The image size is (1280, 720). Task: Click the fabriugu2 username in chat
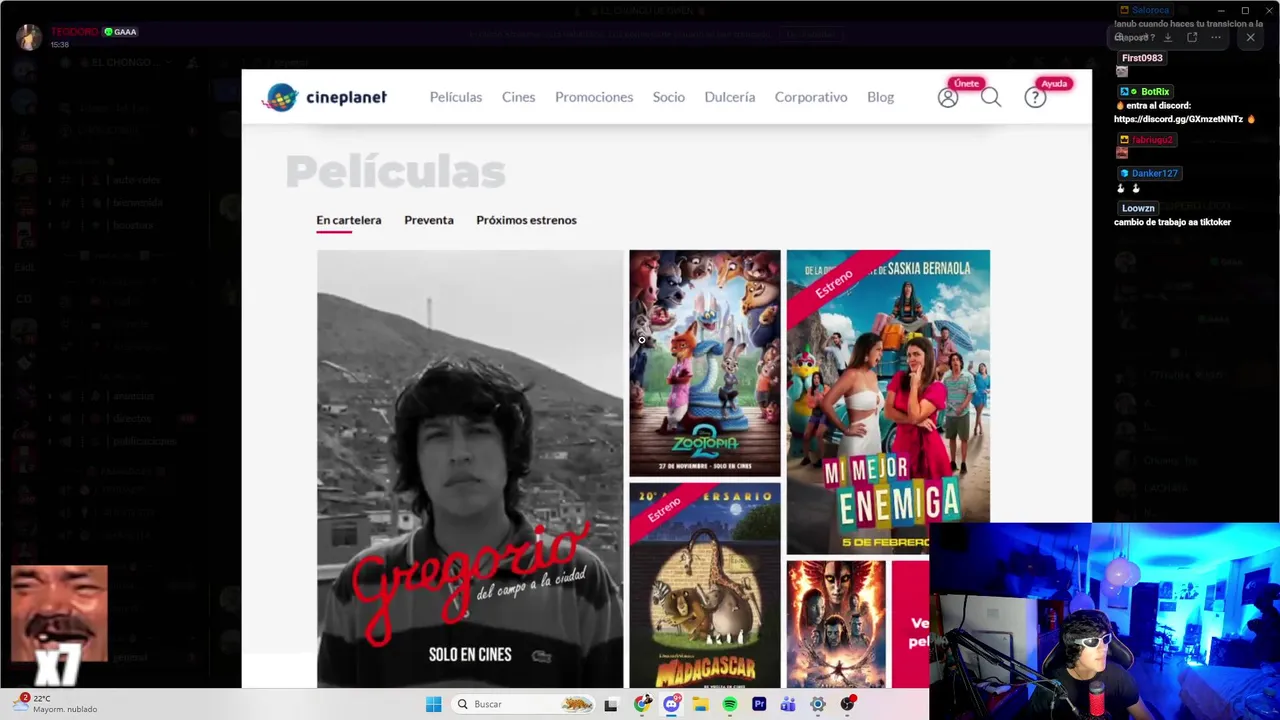1152,140
